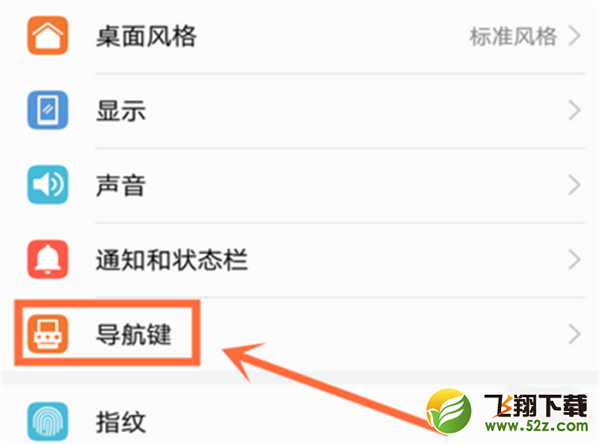Open the 桌面风格 settings entry
The image size is (600, 445).
pyautogui.click(x=300, y=36)
